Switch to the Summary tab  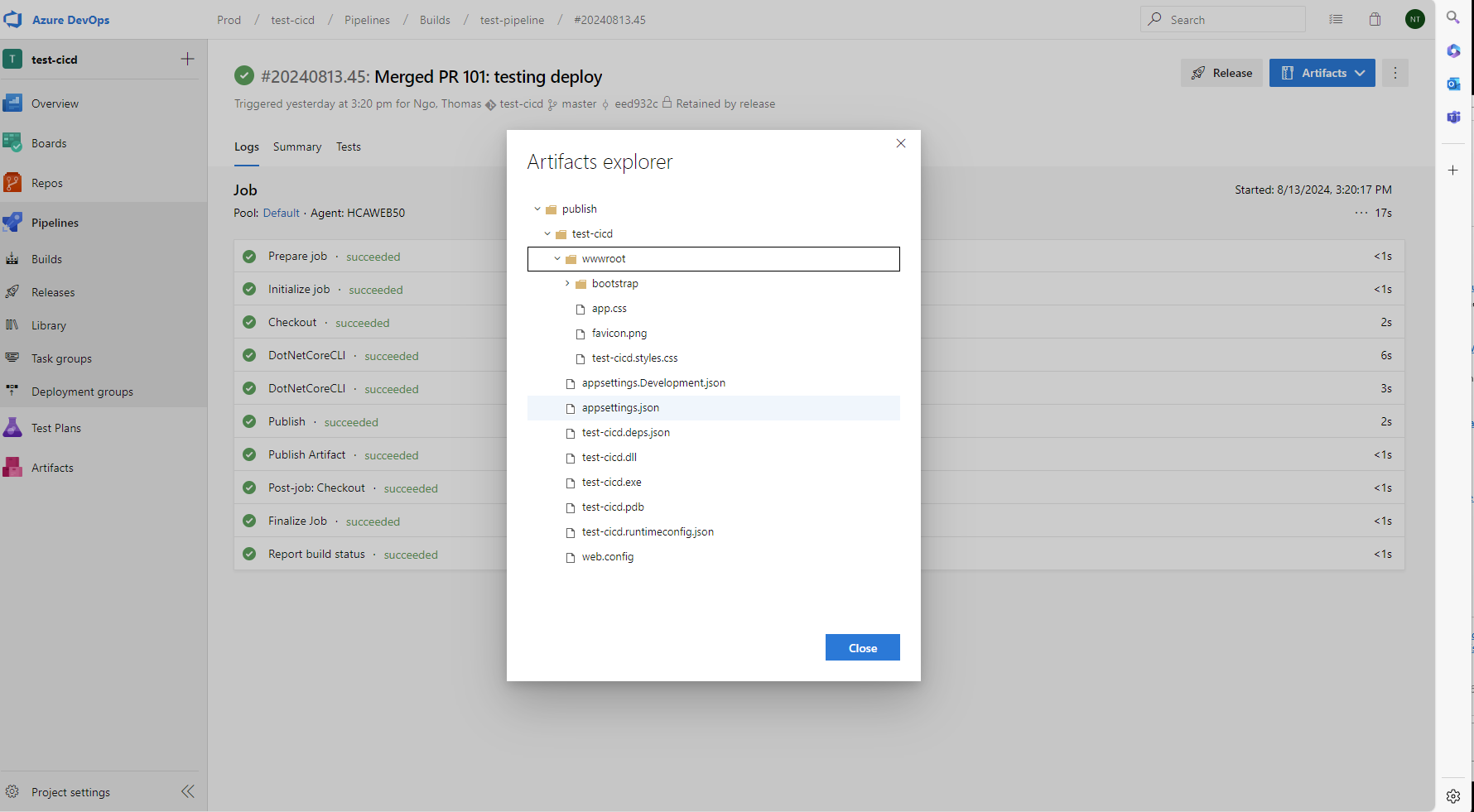coord(297,147)
